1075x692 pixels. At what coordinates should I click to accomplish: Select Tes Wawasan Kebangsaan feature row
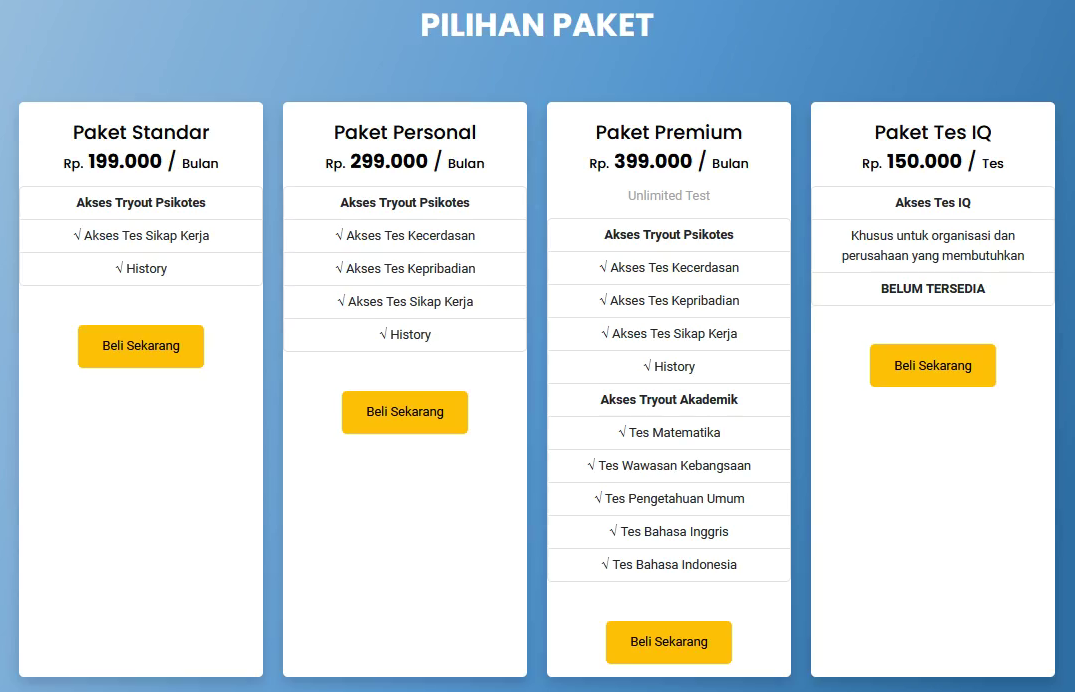point(669,466)
